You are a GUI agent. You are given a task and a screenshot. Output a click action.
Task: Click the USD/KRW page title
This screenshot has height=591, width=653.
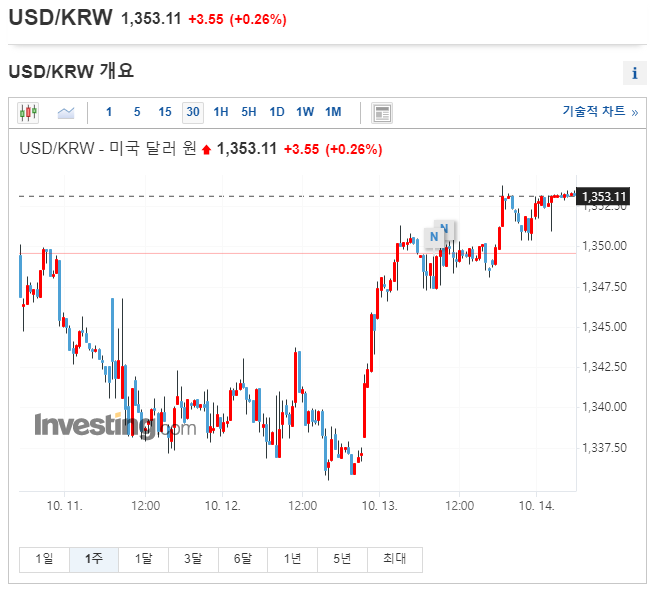click(x=60, y=18)
